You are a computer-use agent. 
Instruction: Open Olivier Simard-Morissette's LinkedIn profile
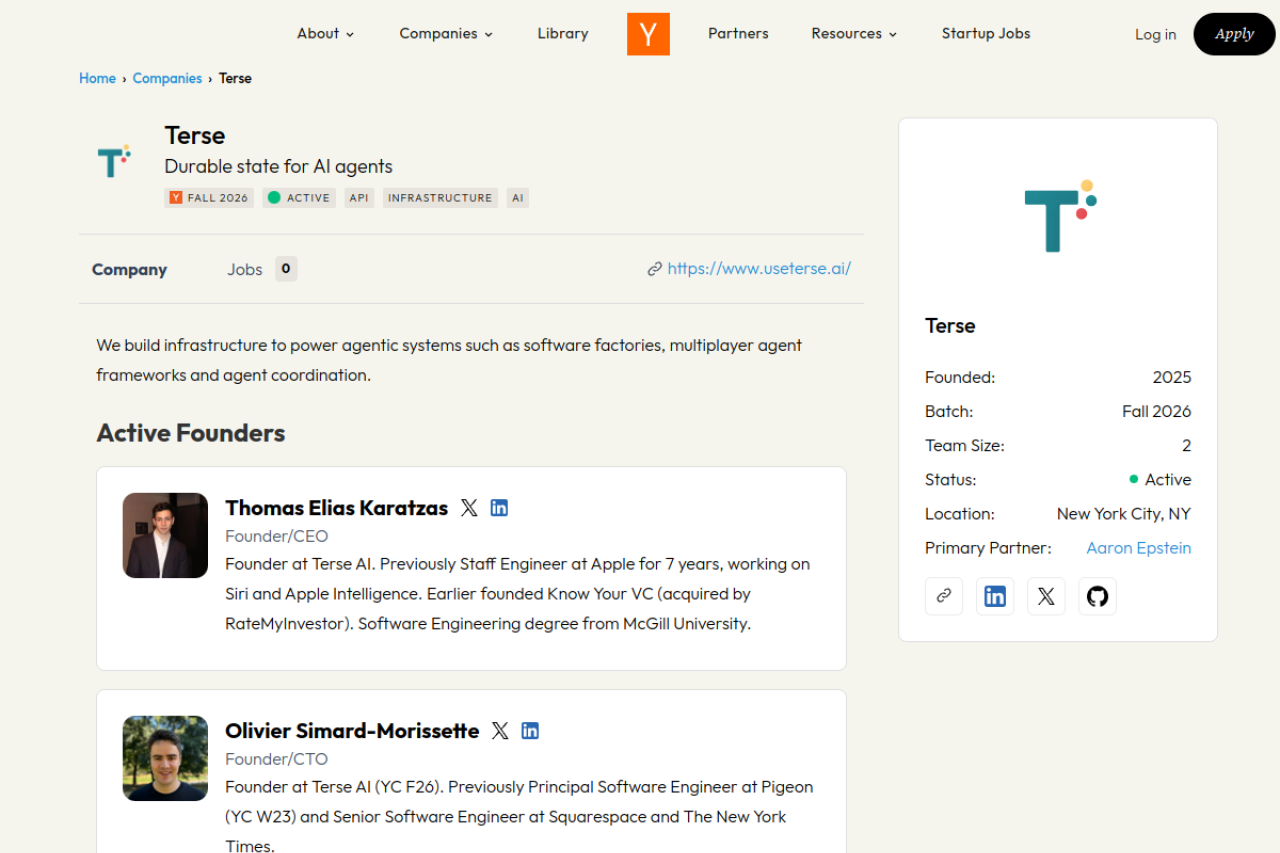coord(530,731)
